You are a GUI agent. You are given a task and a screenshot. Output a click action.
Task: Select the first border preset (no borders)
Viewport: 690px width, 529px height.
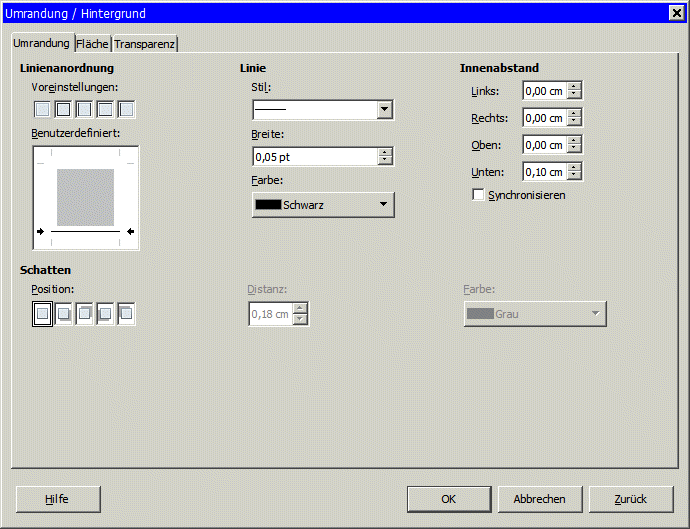42,109
